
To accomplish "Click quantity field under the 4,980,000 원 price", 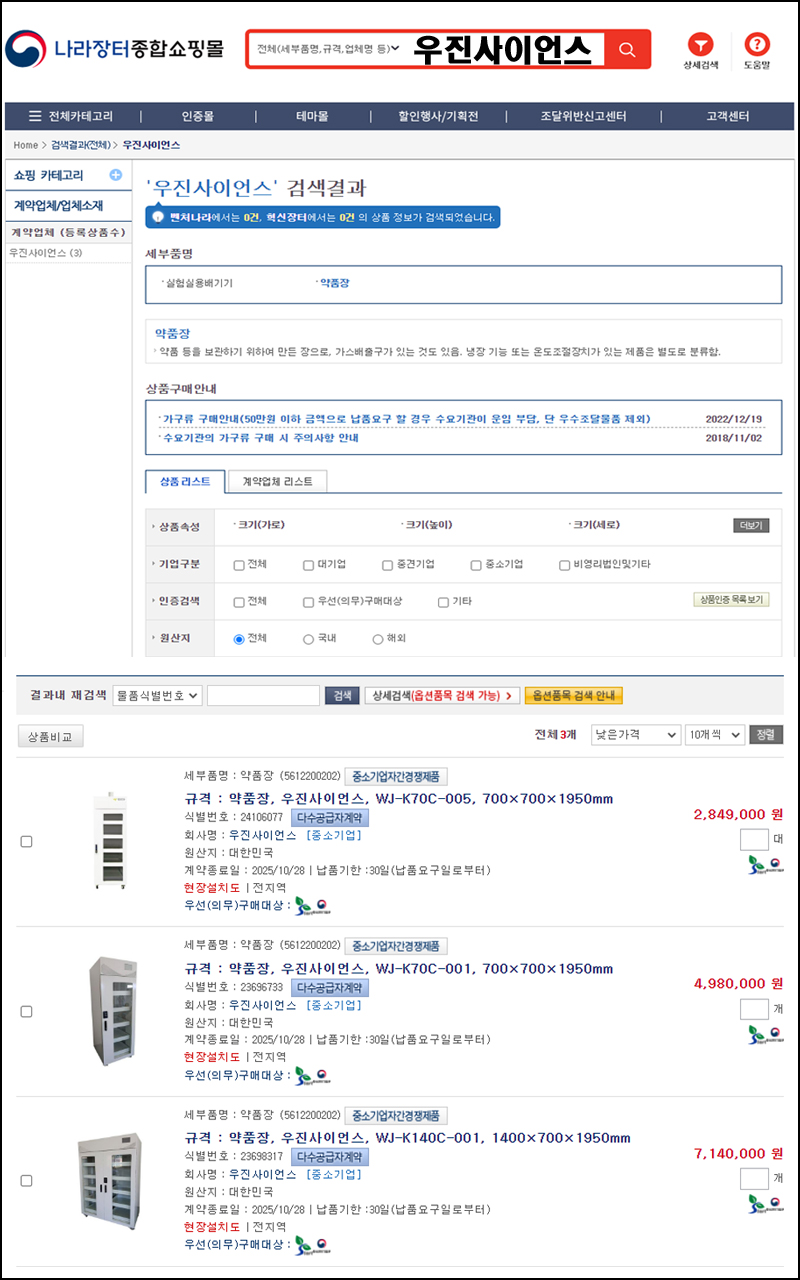I will point(755,1009).
